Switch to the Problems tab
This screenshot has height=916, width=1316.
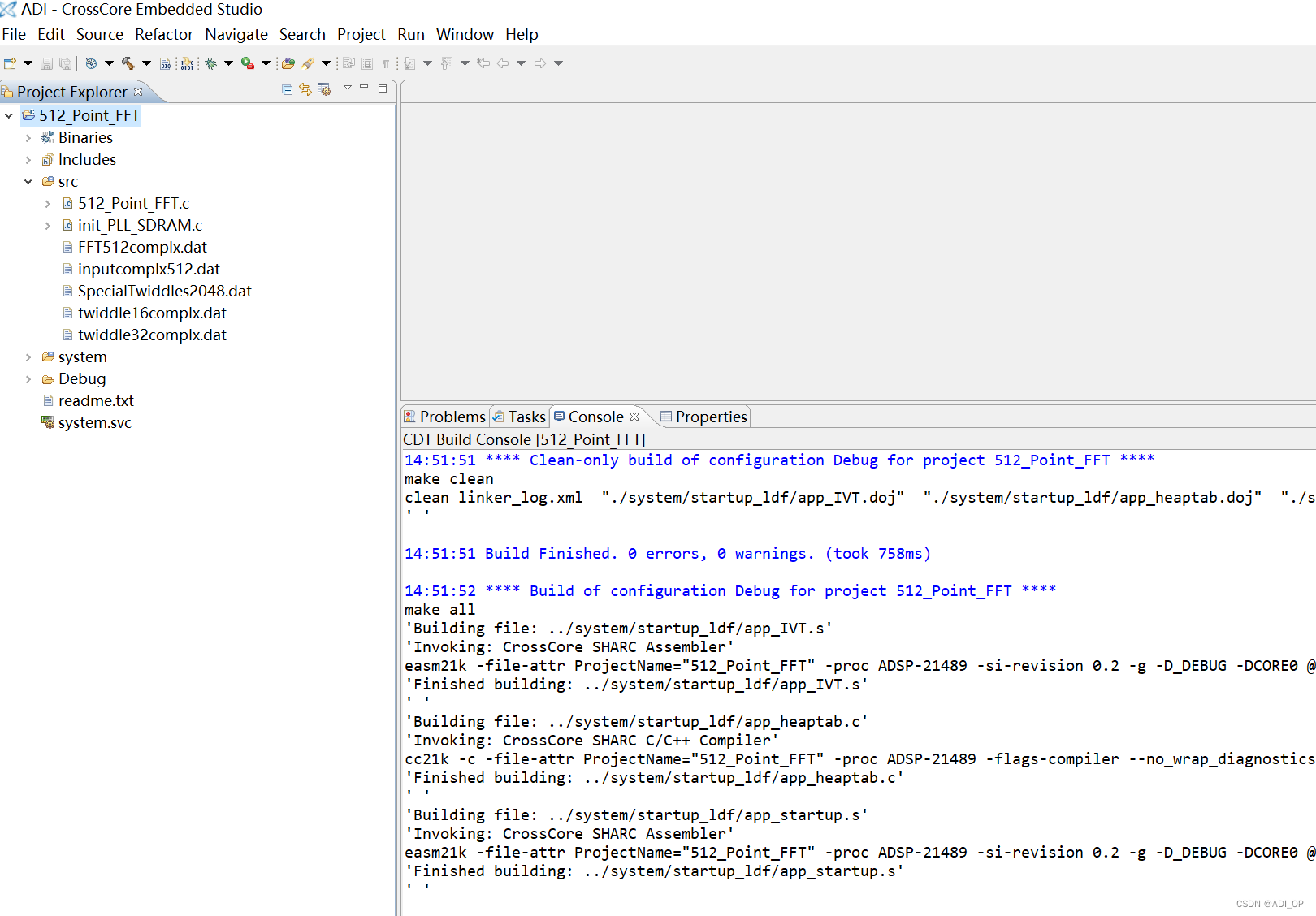pos(445,417)
